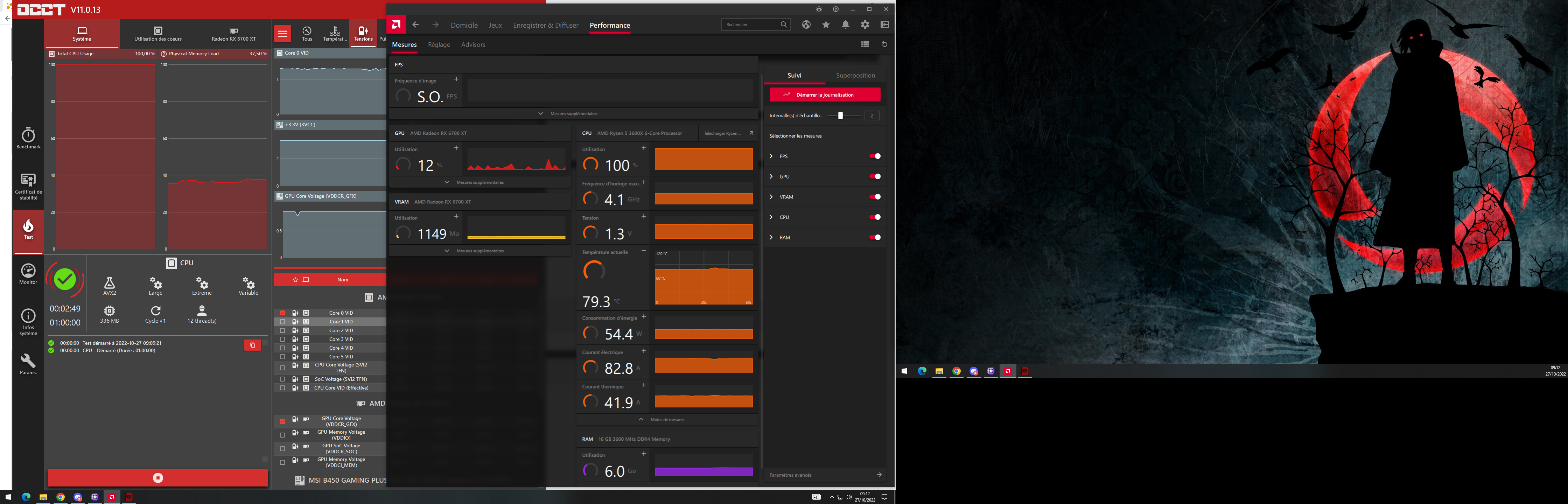Turn off the RAM tracking toggle
The image size is (1568, 504).
pos(875,237)
